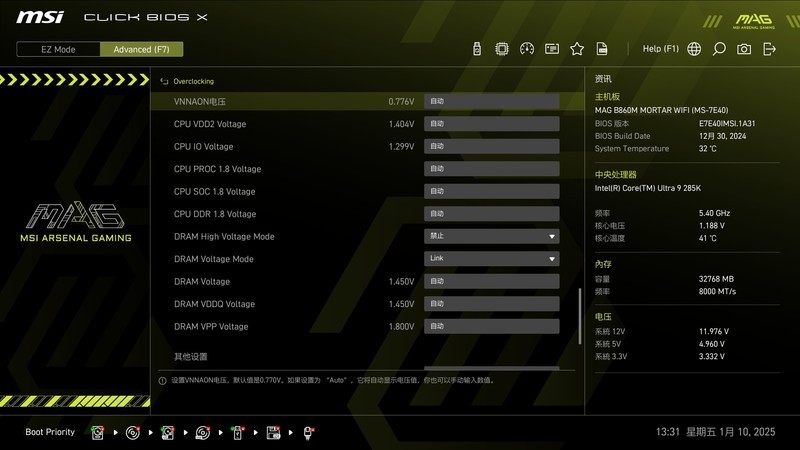The height and width of the screenshot is (450, 800).
Task: Select the DRAM VPP Voltage label
Action: [x=211, y=326]
